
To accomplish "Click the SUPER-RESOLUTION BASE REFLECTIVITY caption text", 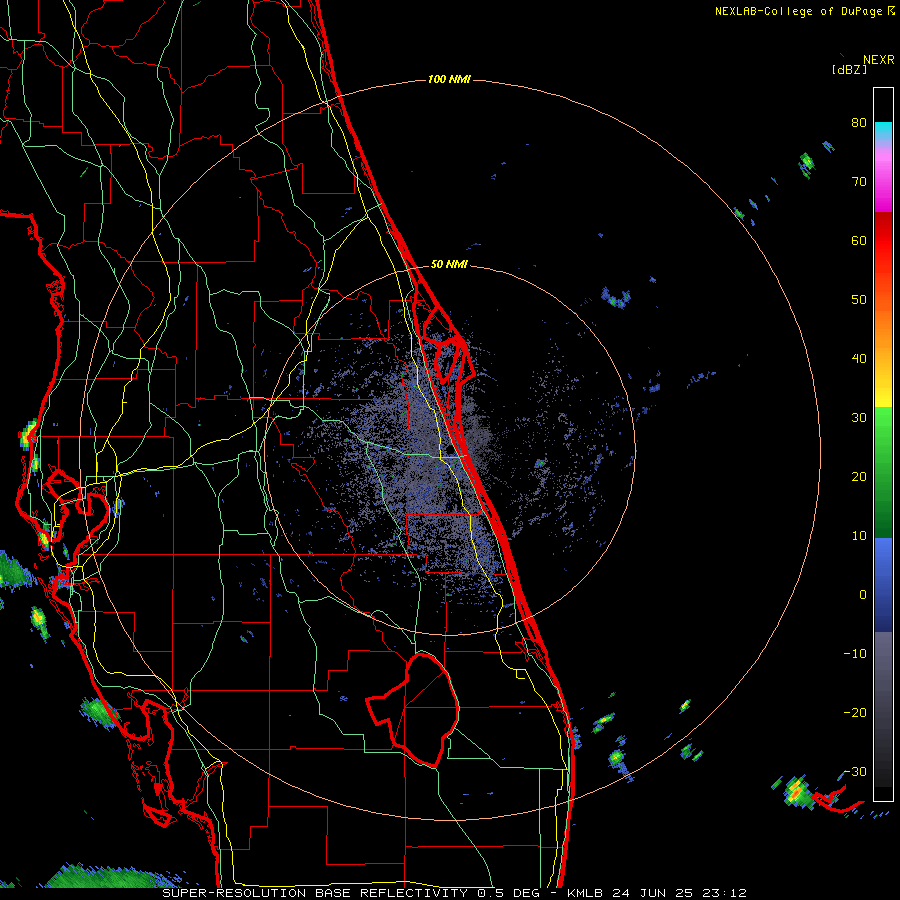I will pos(315,893).
